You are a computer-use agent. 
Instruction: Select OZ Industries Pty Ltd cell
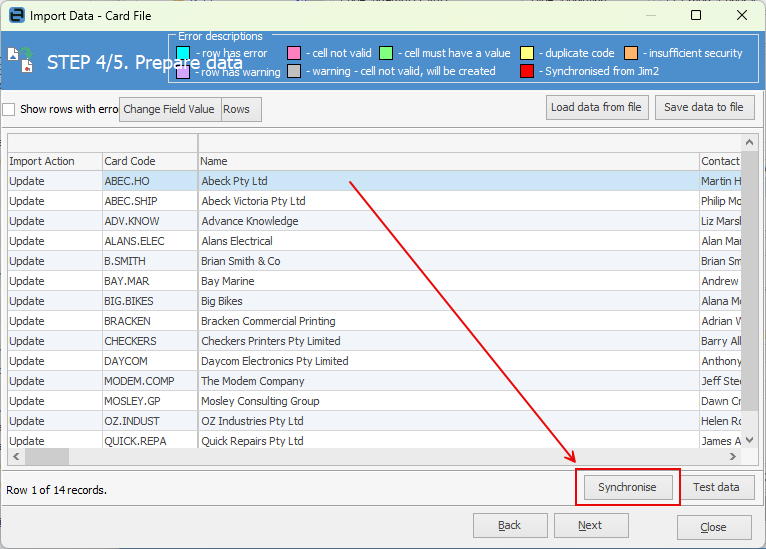pos(448,422)
